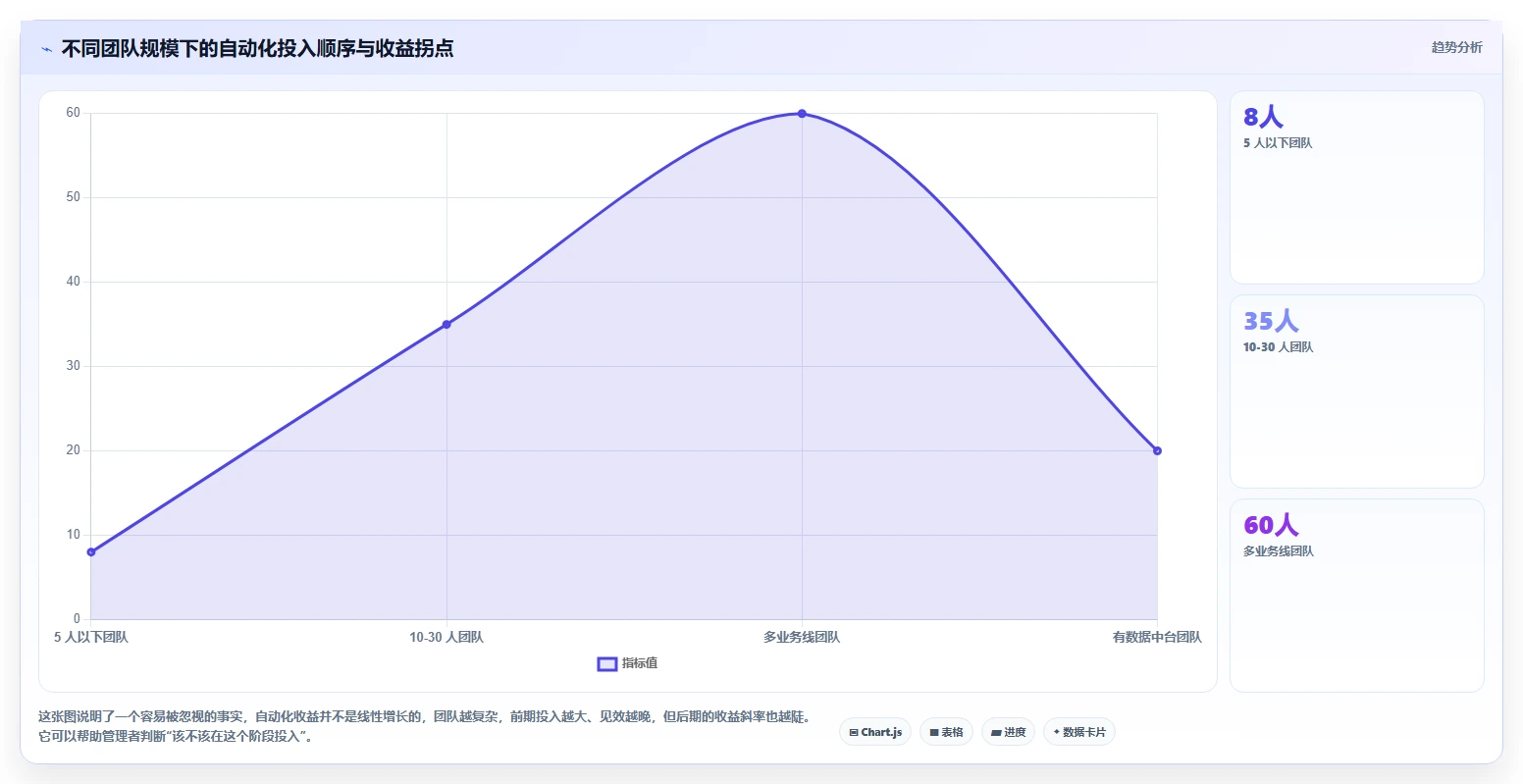The height and width of the screenshot is (784, 1523).
Task: Click the 多业务线团队 x-axis label
Action: click(802, 637)
